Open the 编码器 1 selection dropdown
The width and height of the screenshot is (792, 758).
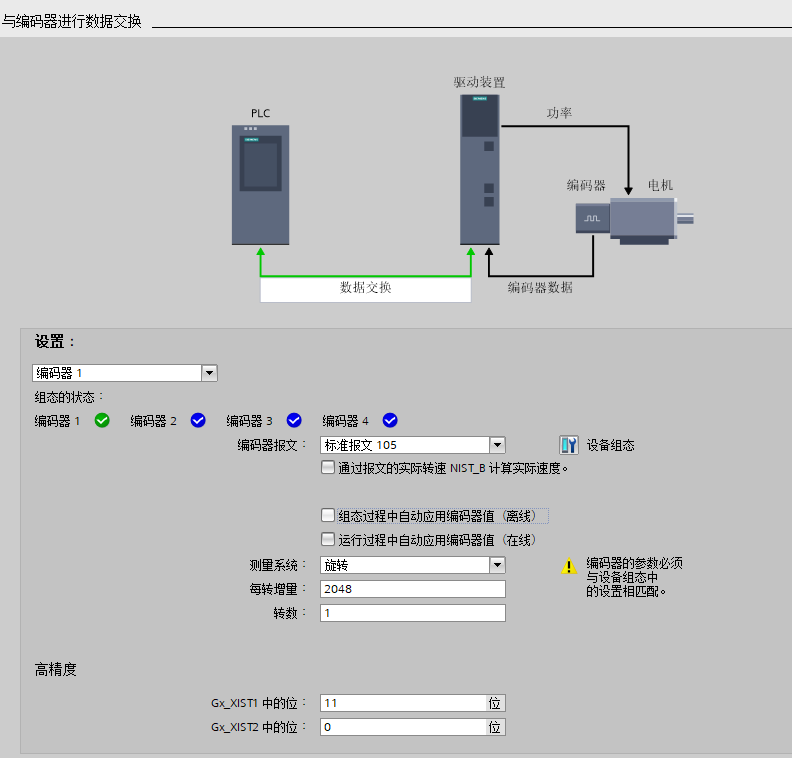[209, 373]
